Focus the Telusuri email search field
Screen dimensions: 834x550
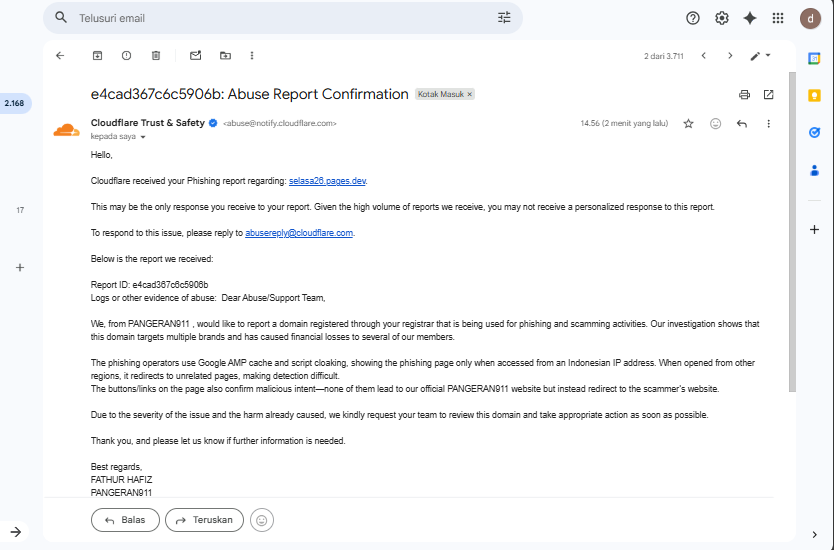pyautogui.click(x=282, y=18)
